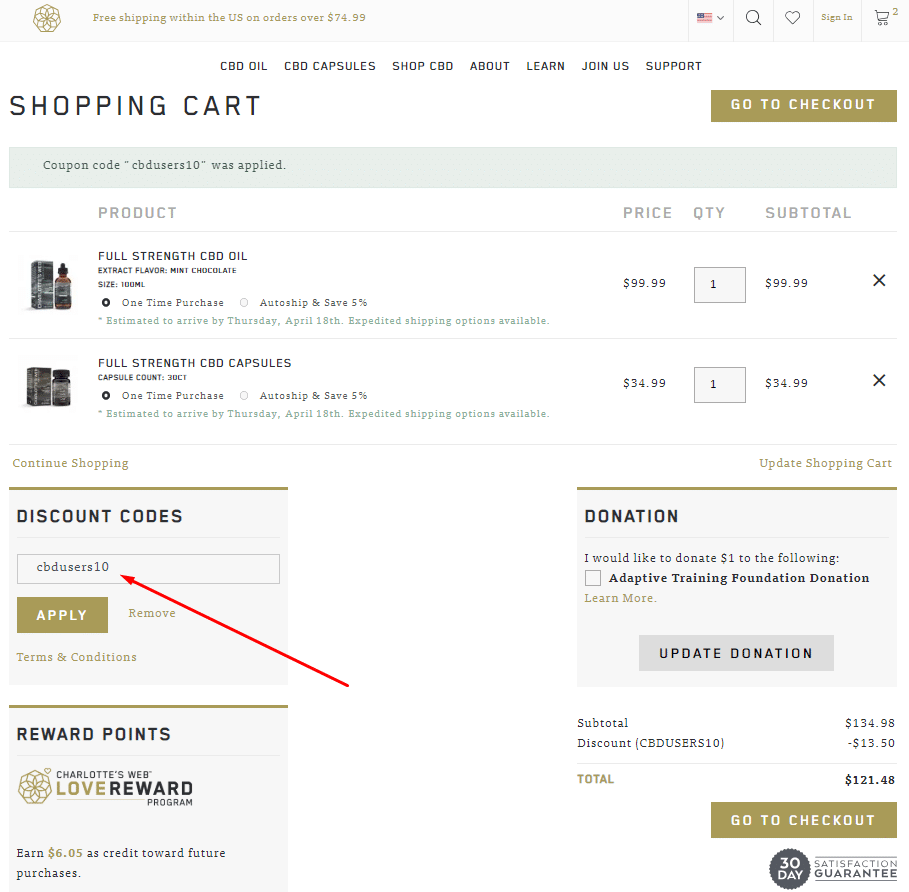Click the APPLY discount button
This screenshot has height=892, width=909.
click(x=62, y=615)
